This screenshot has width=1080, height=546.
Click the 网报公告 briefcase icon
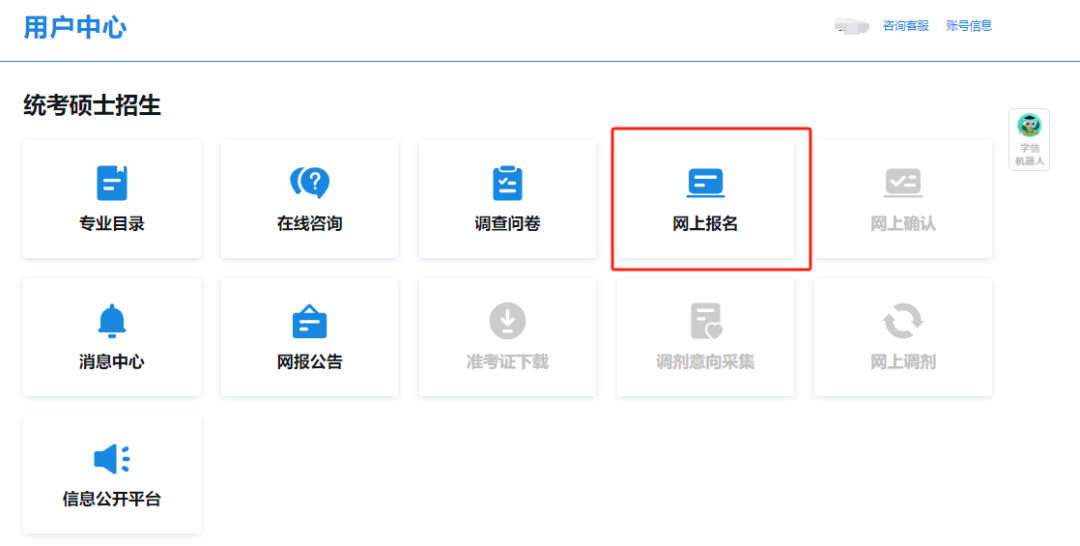coord(310,321)
